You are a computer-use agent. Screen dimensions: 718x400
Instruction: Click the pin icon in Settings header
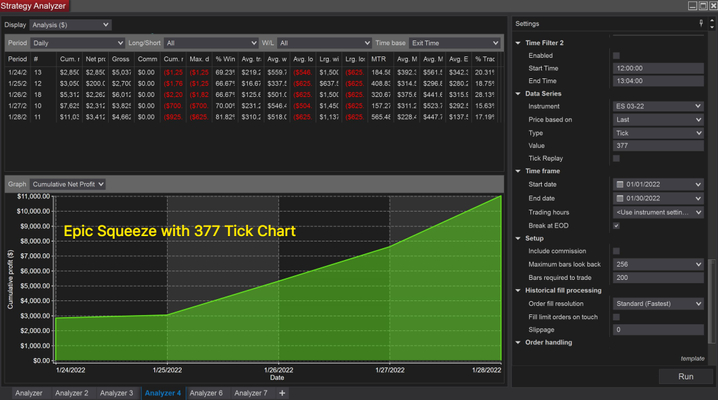pos(700,22)
